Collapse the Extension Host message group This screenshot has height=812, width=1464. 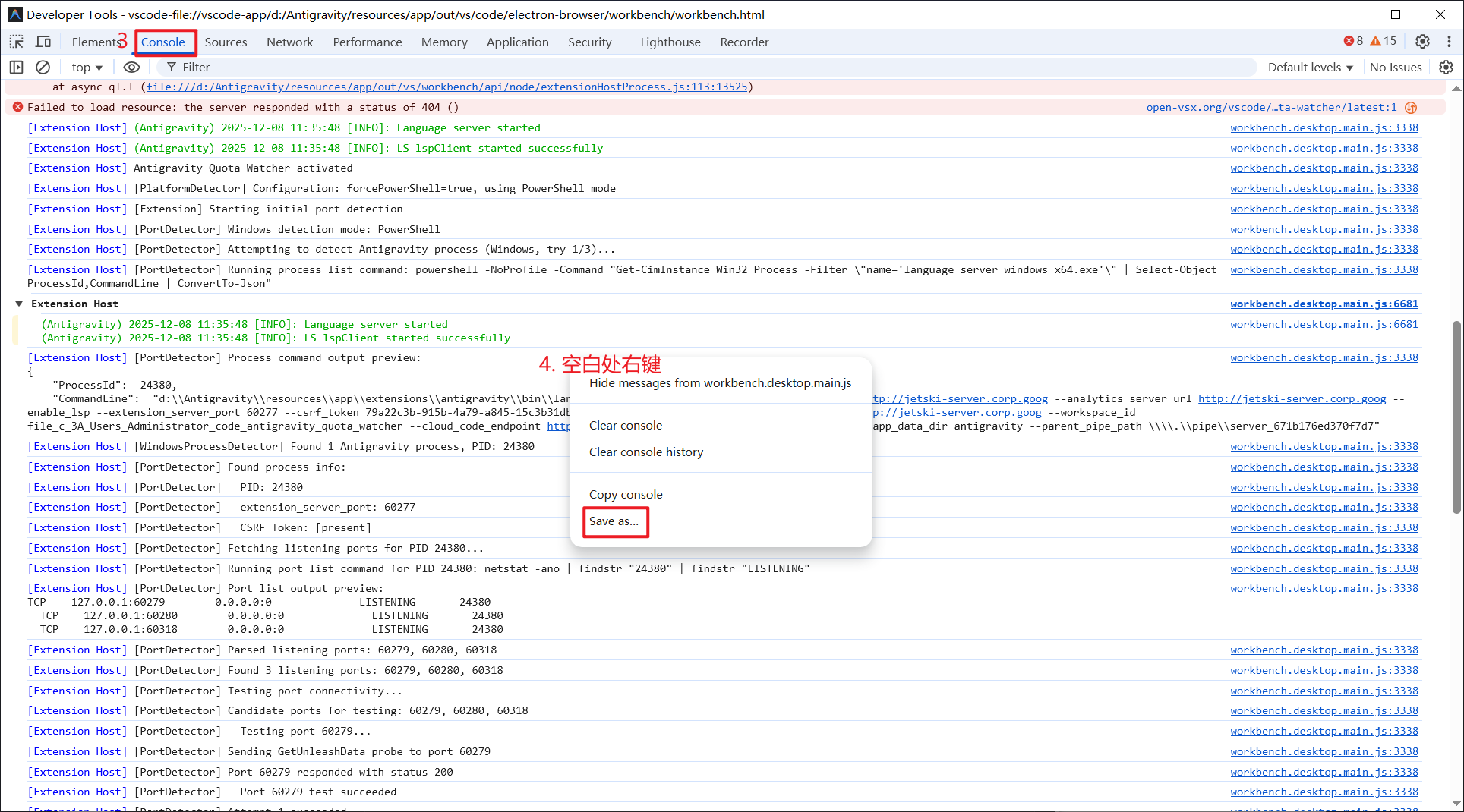[19, 304]
